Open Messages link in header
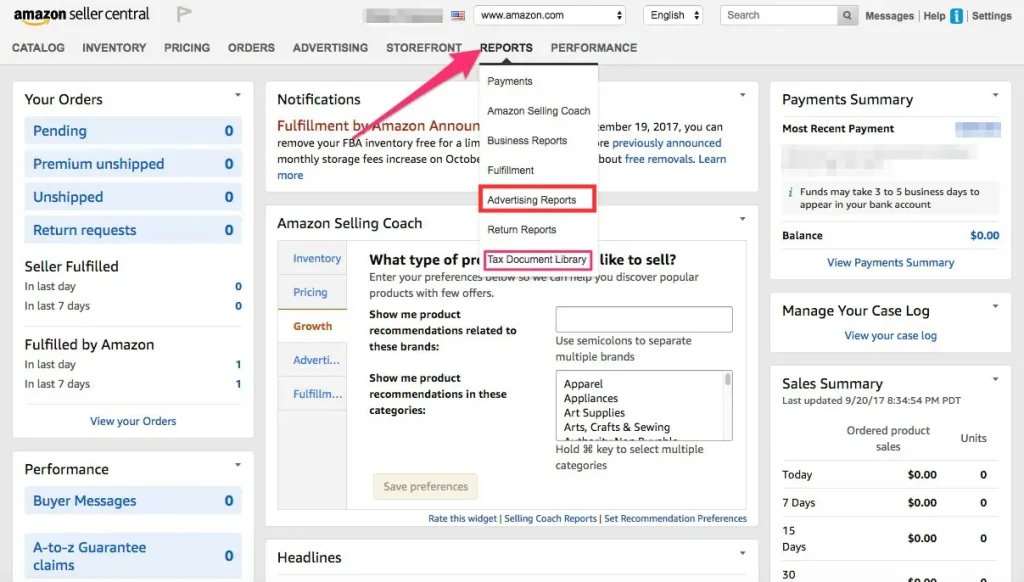This screenshot has width=1024, height=582. [x=889, y=16]
